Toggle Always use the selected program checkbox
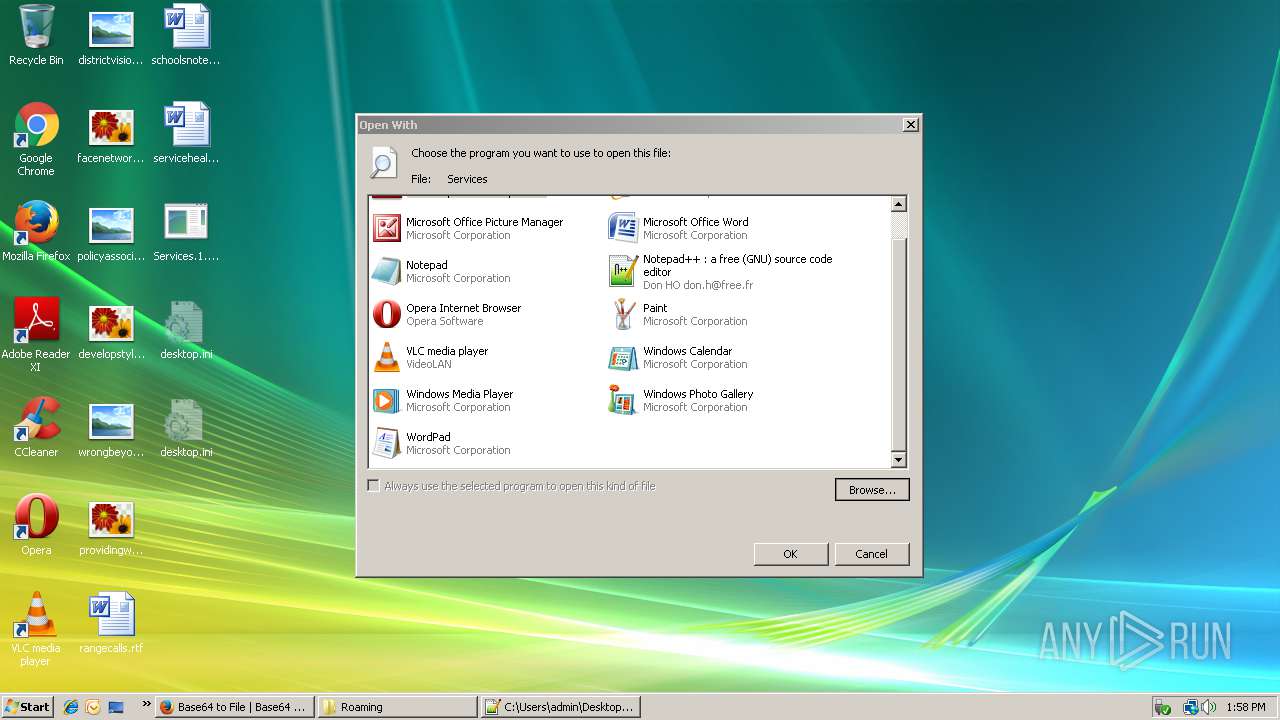This screenshot has height=720, width=1280. (x=374, y=486)
